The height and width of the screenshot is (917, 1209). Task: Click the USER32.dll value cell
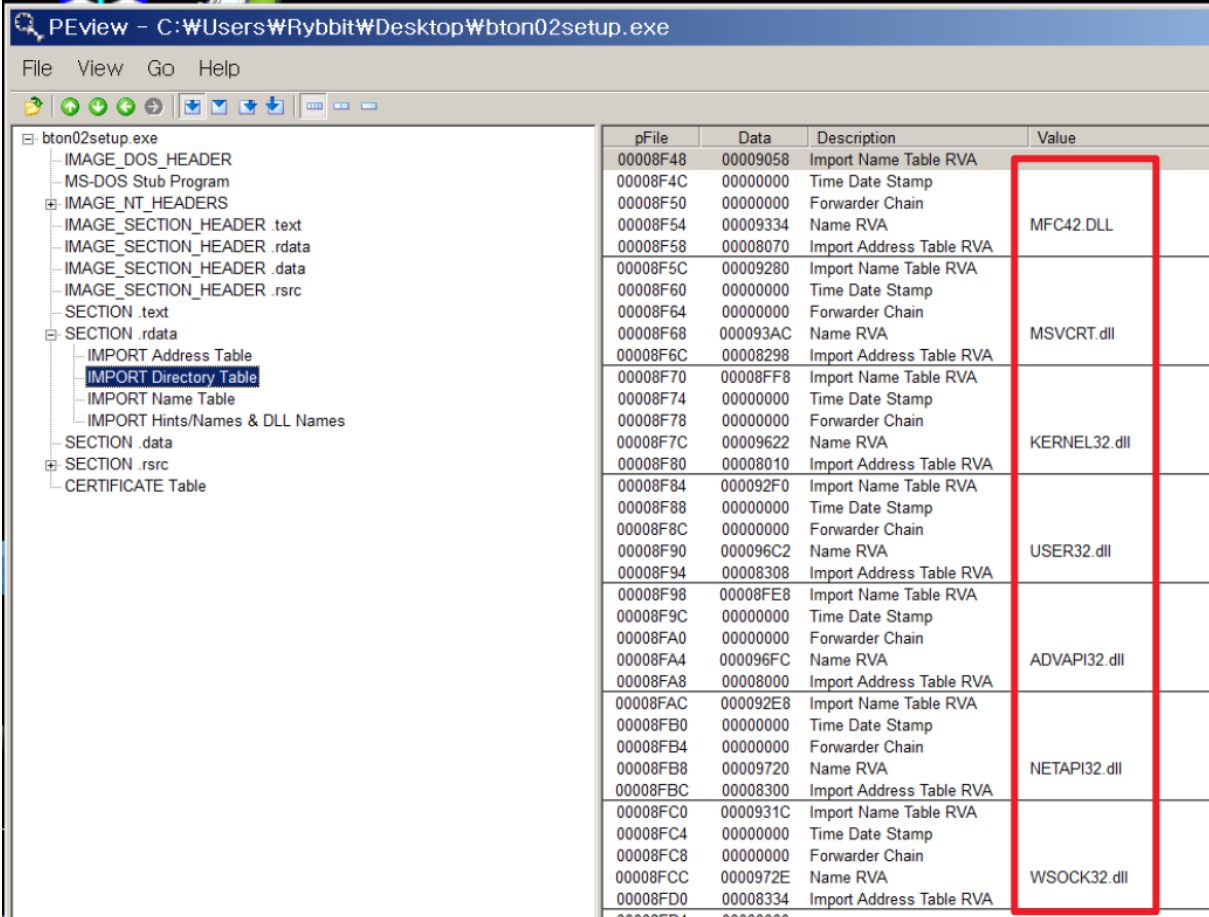(1070, 551)
